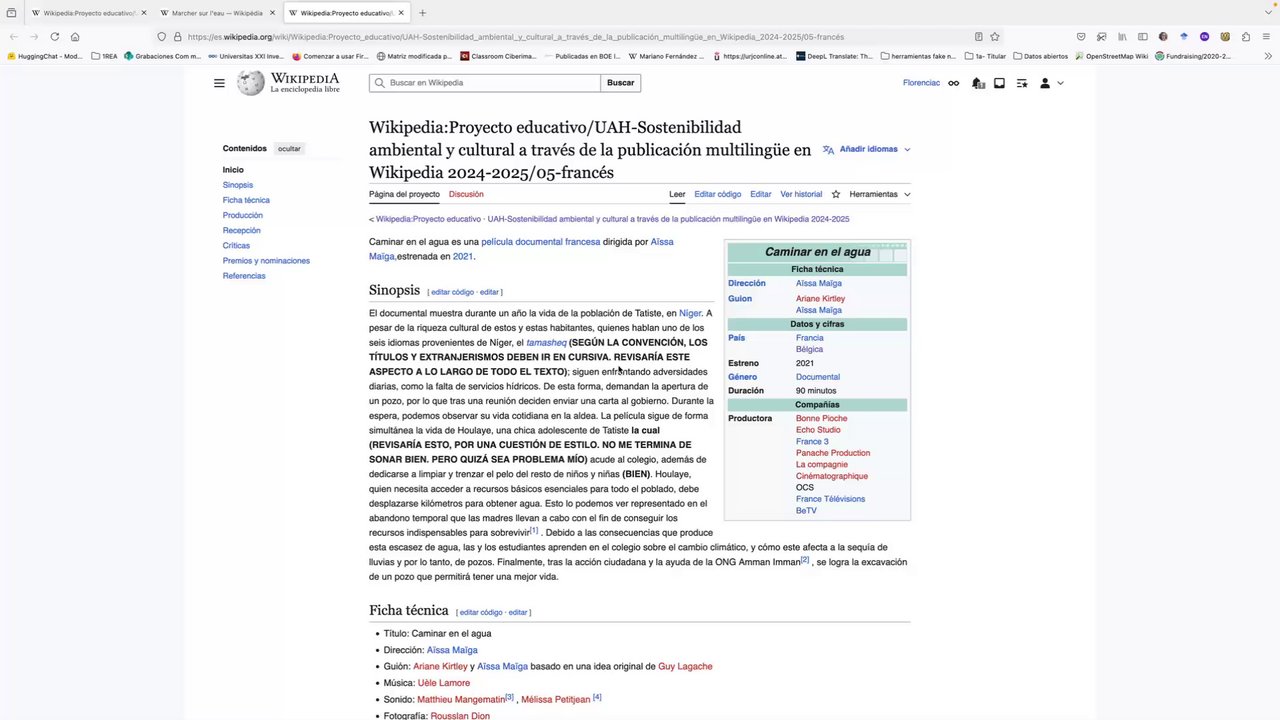This screenshot has width=1280, height=720.
Task: Add page to watchlist star
Action: [836, 194]
